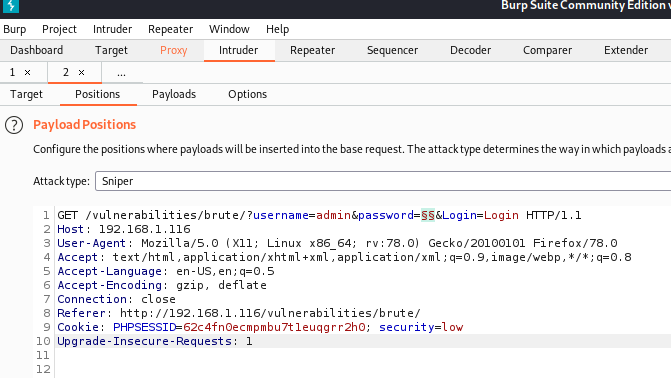Image resolution: width=671 pixels, height=378 pixels.
Task: Open the Burp menu
Action: coord(15,29)
